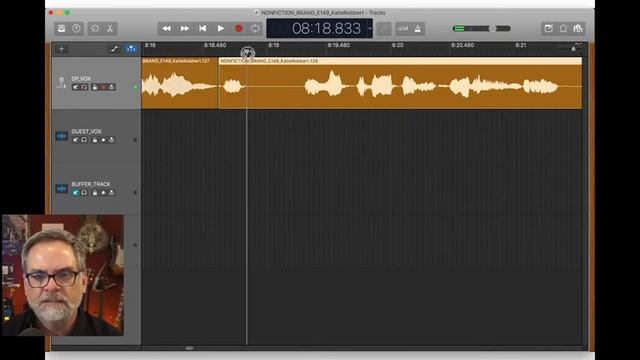Click the 08:18.833 time display
This screenshot has height=360, width=640.
326,29
